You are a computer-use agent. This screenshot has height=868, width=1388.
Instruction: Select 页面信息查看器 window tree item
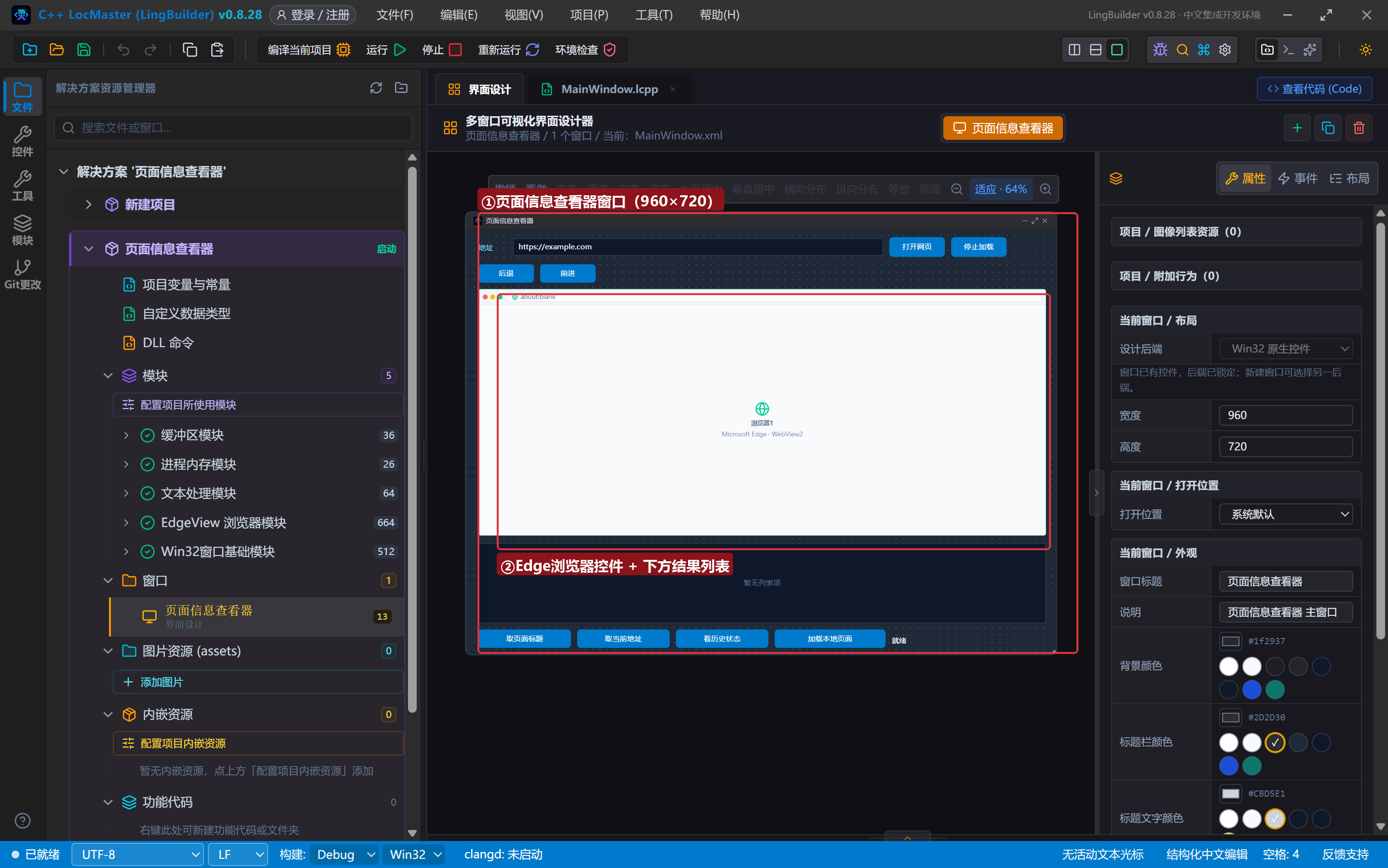(x=257, y=616)
